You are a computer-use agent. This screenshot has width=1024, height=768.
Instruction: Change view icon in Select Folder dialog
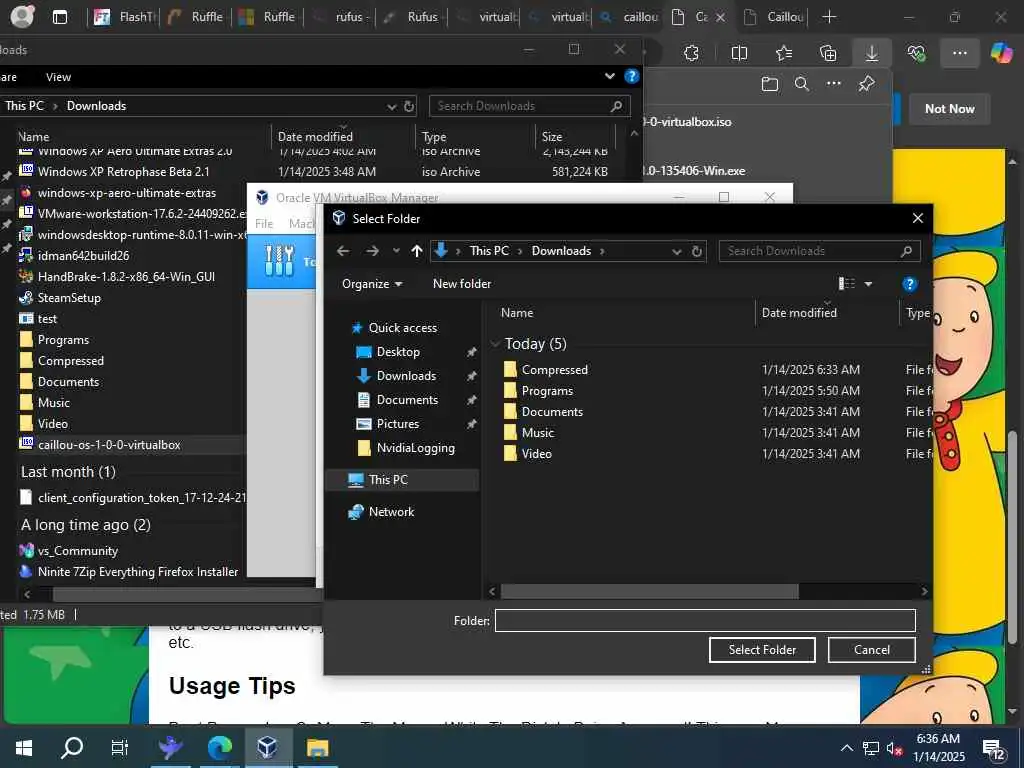pos(846,283)
